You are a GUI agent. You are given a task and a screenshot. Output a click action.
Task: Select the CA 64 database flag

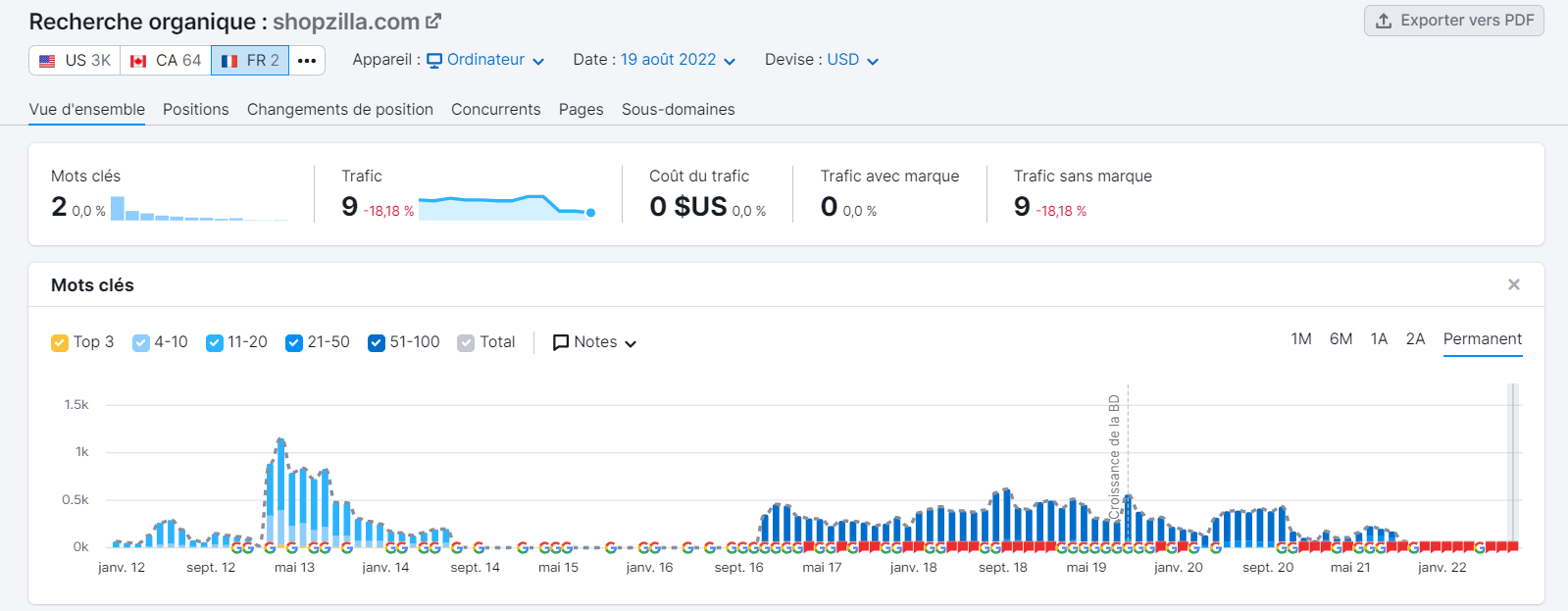[x=166, y=61]
